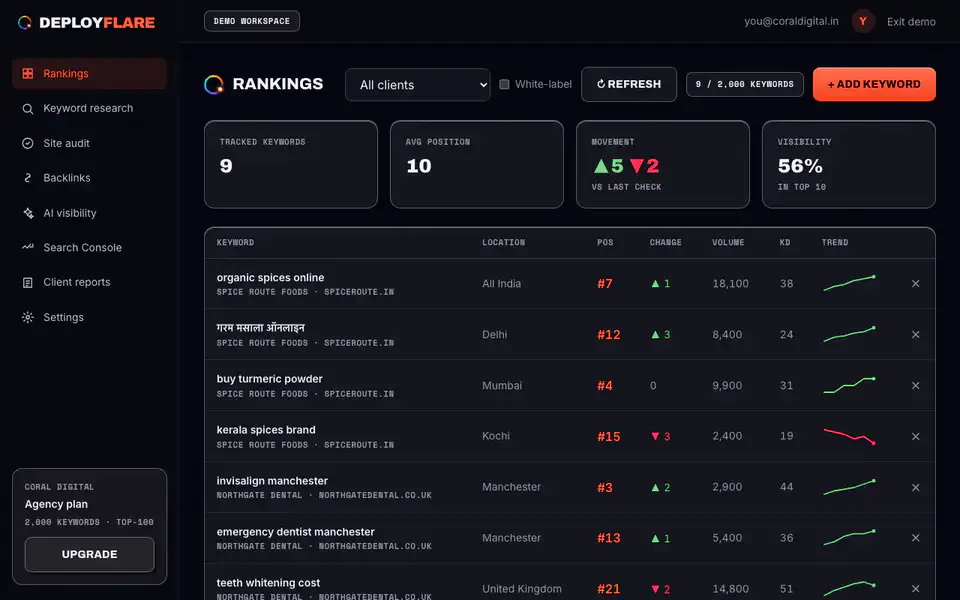Viewport: 960px width, 600px height.
Task: Select the गरम मसाला ऑनलाइन keyword
Action: coord(260,328)
